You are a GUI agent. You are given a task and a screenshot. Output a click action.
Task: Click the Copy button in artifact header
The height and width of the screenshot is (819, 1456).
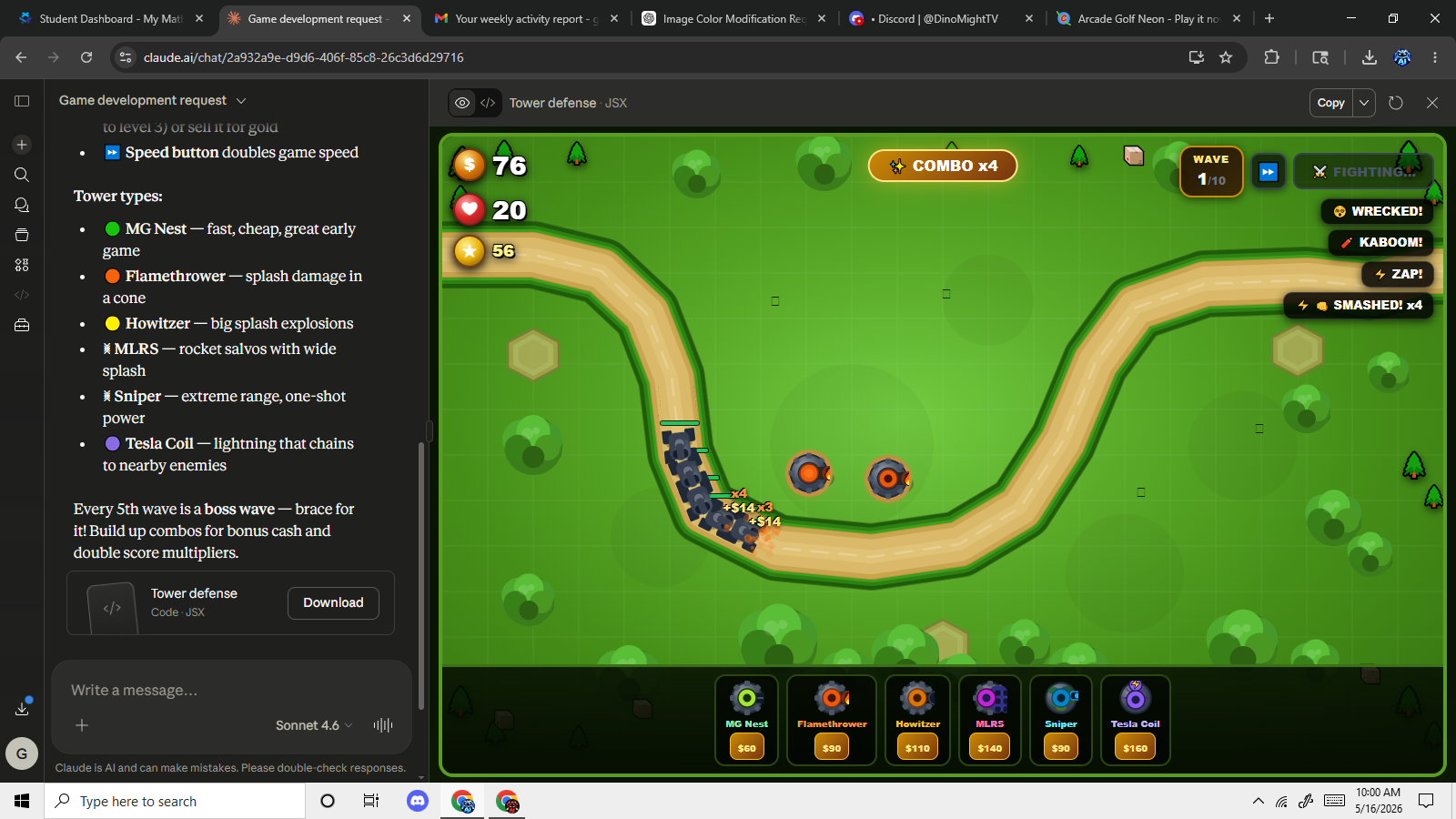coord(1330,103)
